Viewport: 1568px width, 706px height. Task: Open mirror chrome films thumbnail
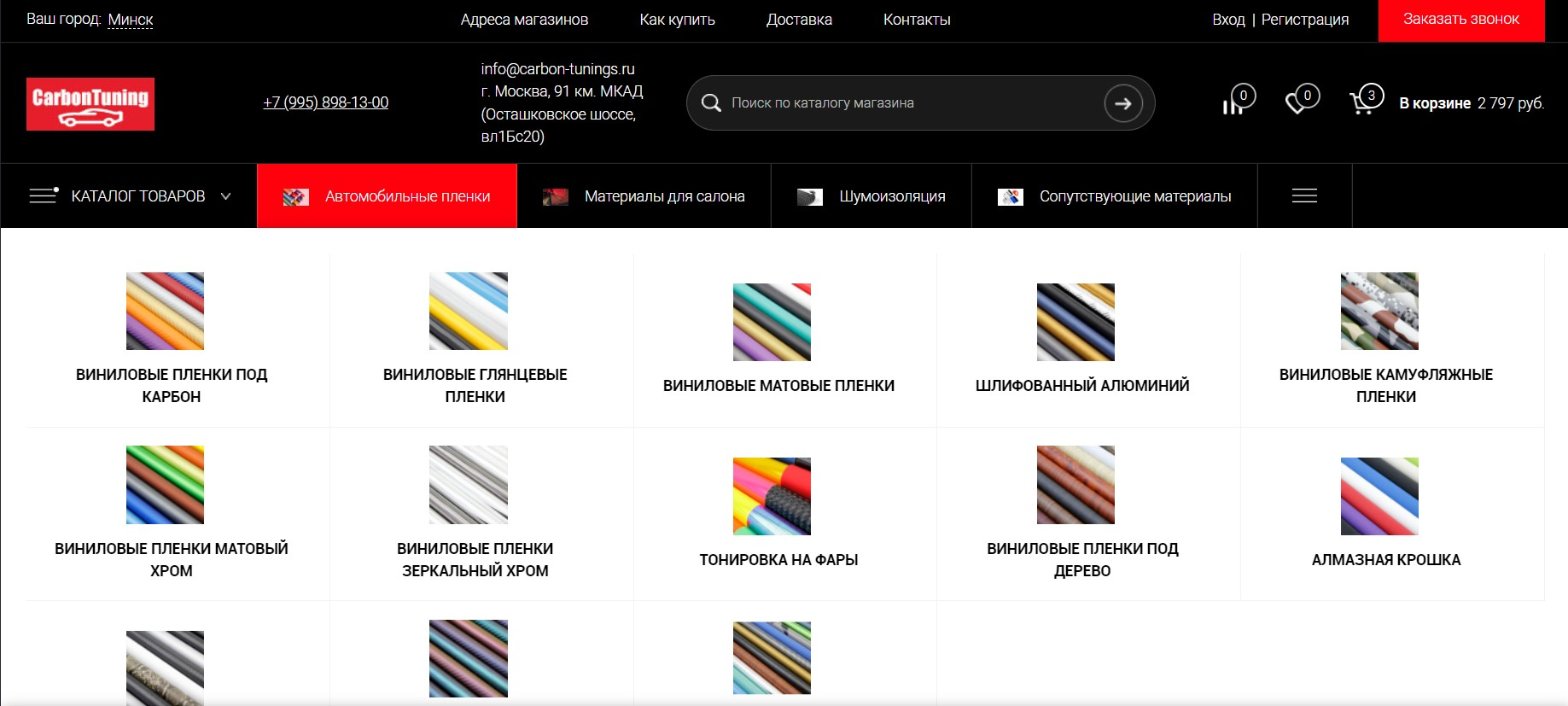click(469, 485)
